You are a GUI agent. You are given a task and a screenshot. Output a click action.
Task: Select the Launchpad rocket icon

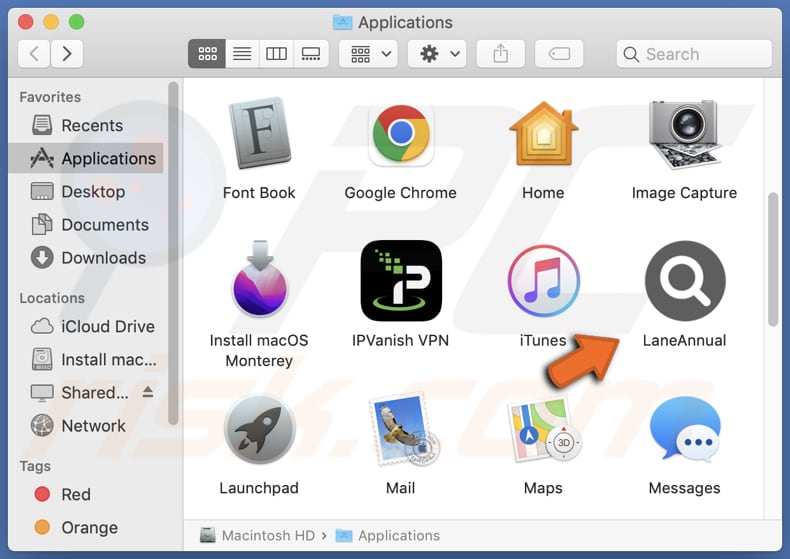tap(259, 429)
